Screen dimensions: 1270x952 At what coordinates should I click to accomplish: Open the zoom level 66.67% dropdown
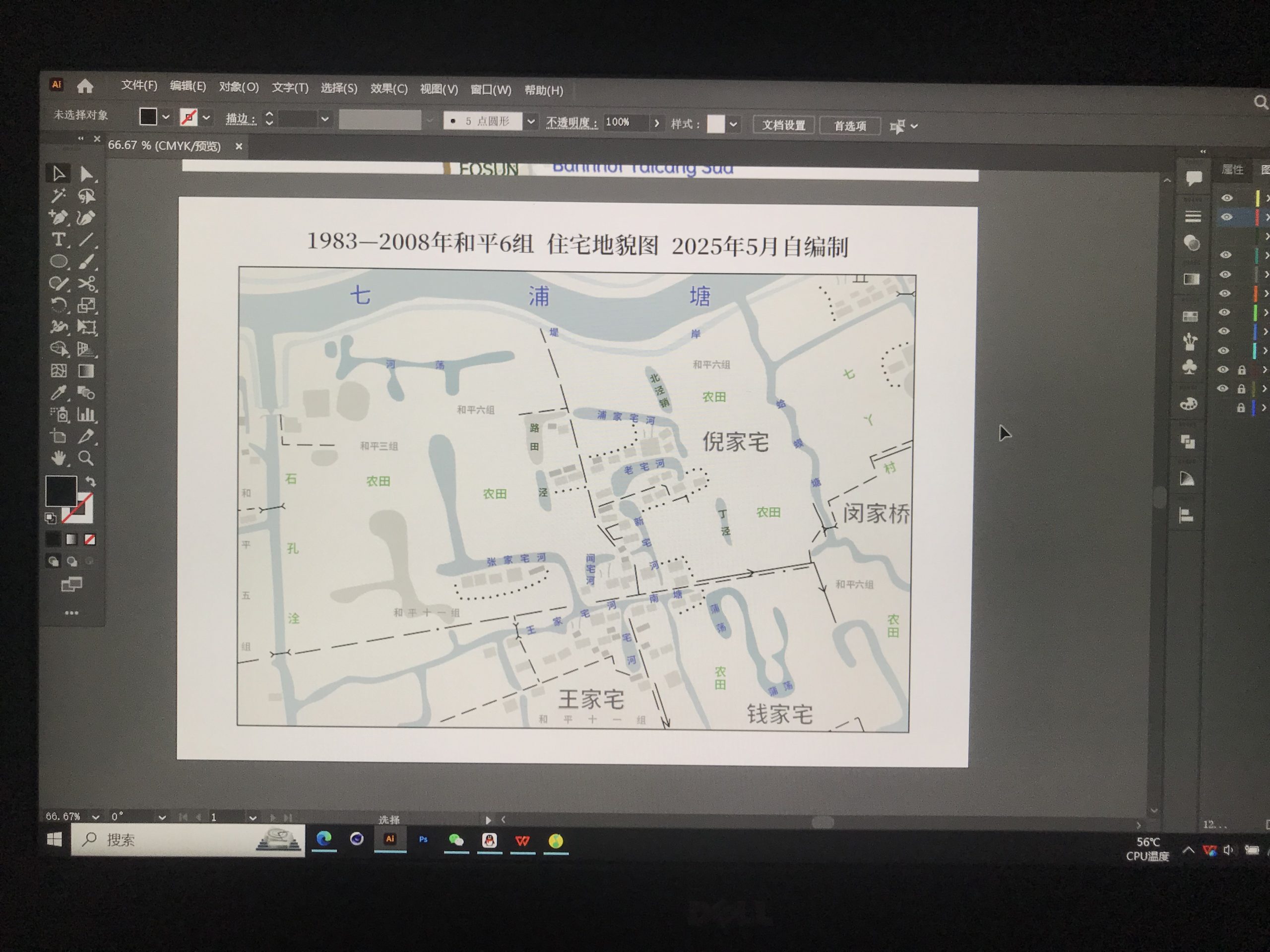[x=95, y=817]
